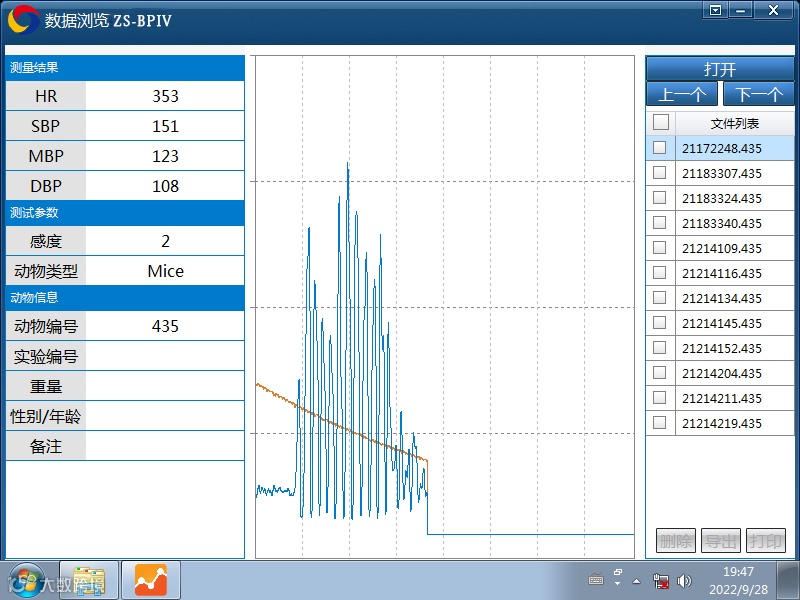The width and height of the screenshot is (800, 600).
Task: Go to next file with 下一个
Action: point(758,94)
